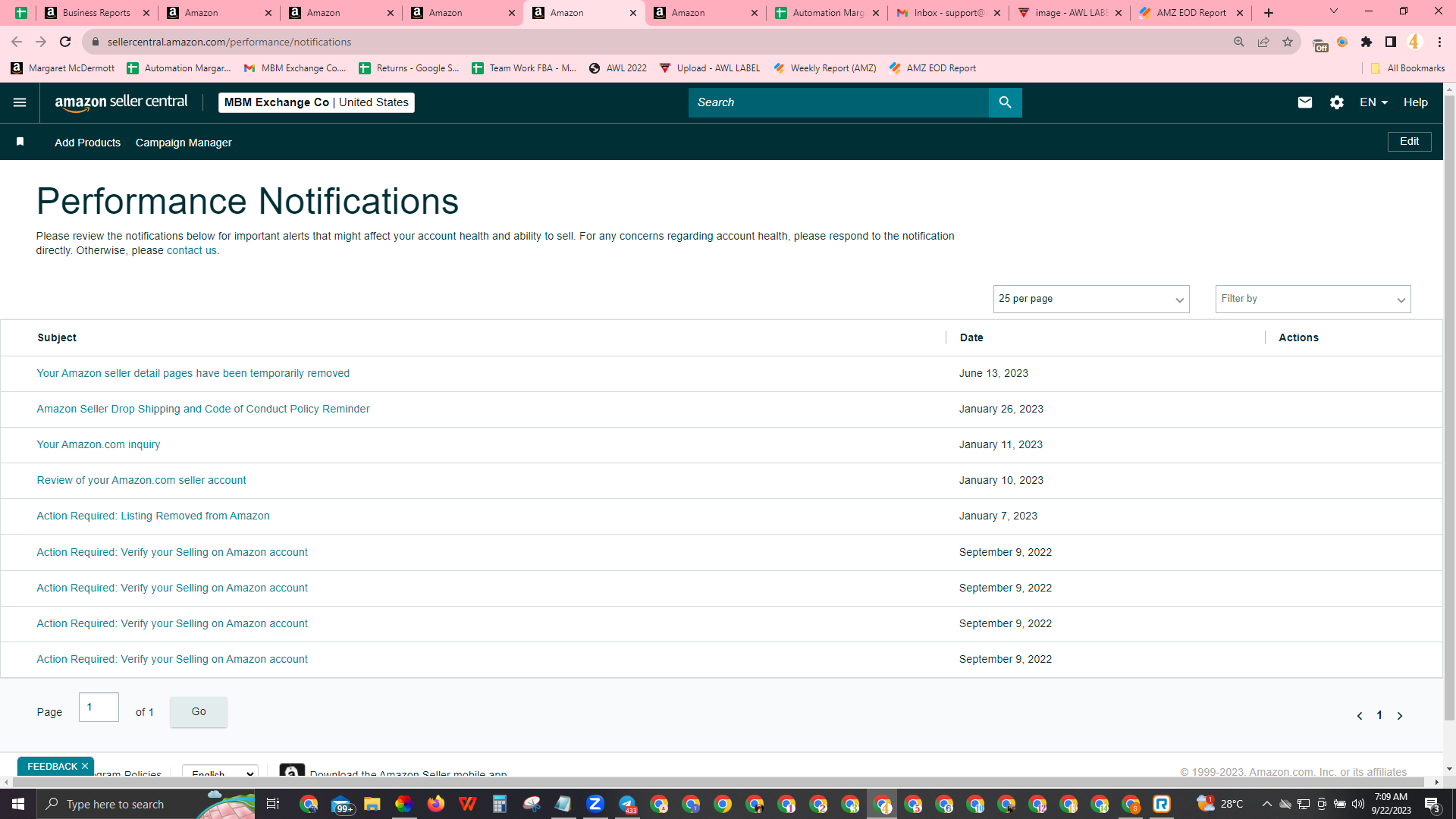The height and width of the screenshot is (819, 1456).
Task: Open the Margaret McDermott bookmark
Action: [x=63, y=68]
